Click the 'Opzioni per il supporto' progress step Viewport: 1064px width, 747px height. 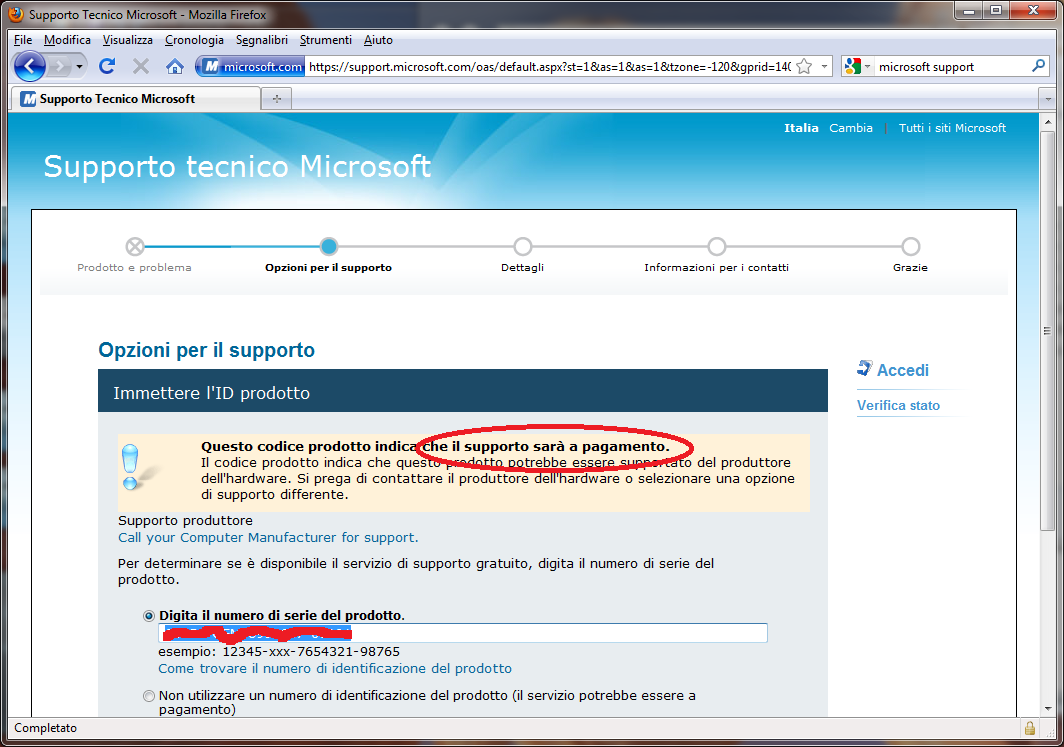click(328, 247)
